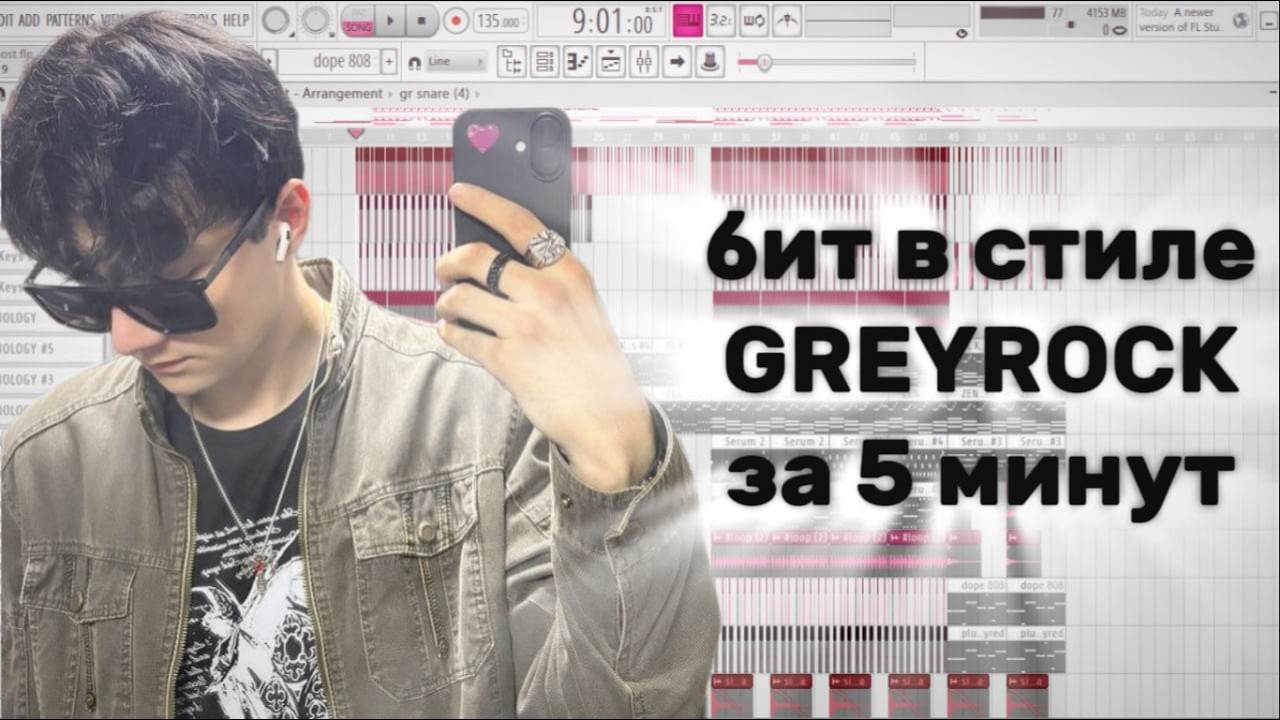The height and width of the screenshot is (720, 1280).
Task: Toggle the magnet snap icon
Action: [413, 62]
